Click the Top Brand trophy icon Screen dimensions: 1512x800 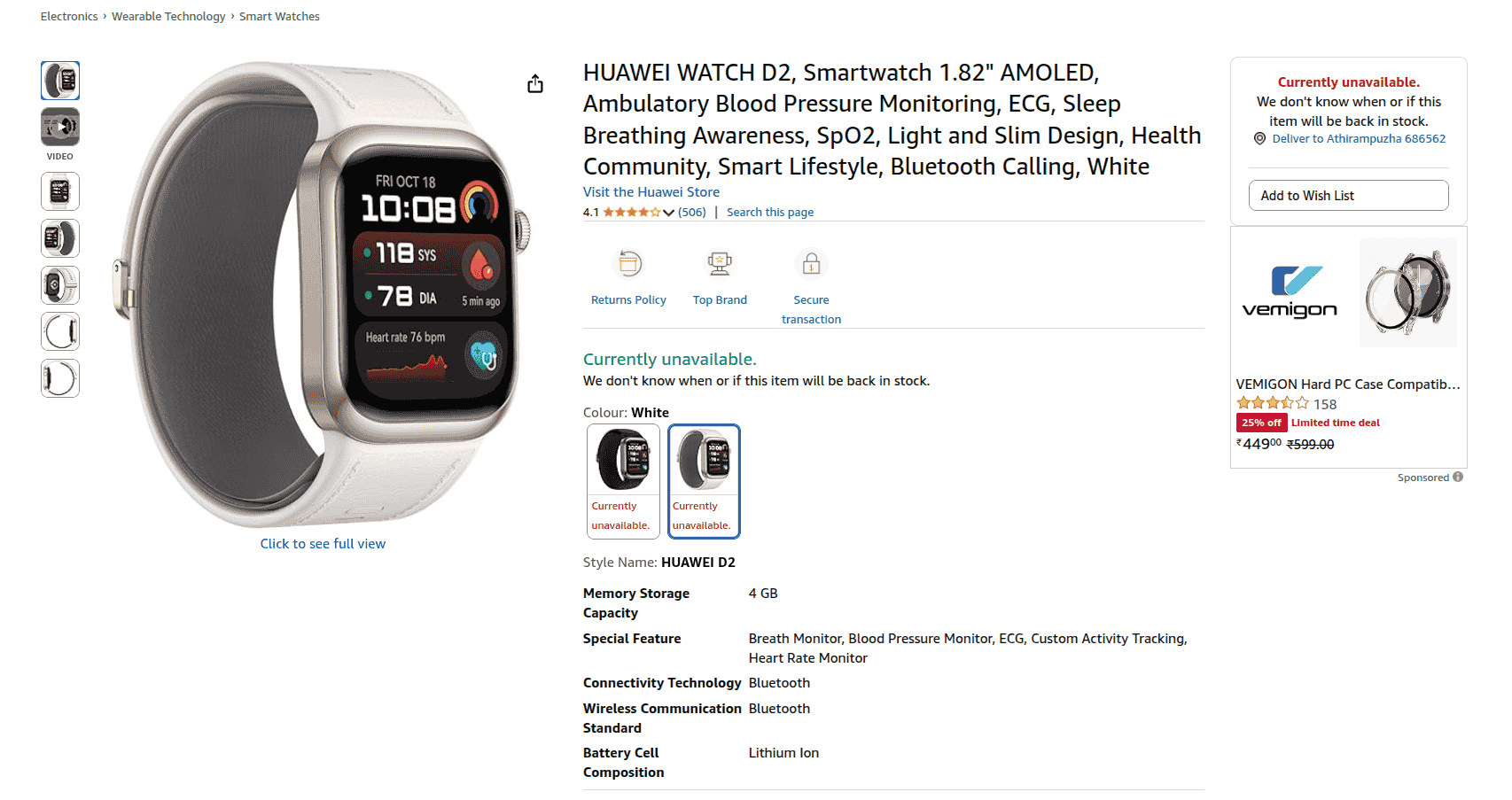(720, 263)
